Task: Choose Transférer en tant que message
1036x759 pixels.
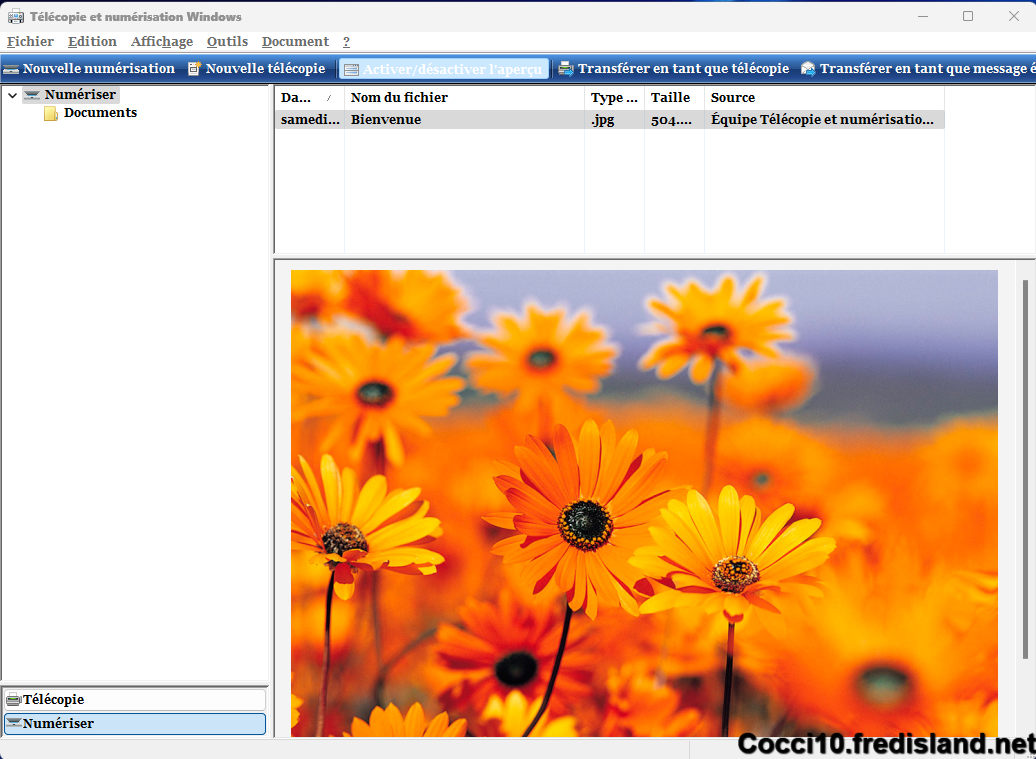Action: point(917,69)
